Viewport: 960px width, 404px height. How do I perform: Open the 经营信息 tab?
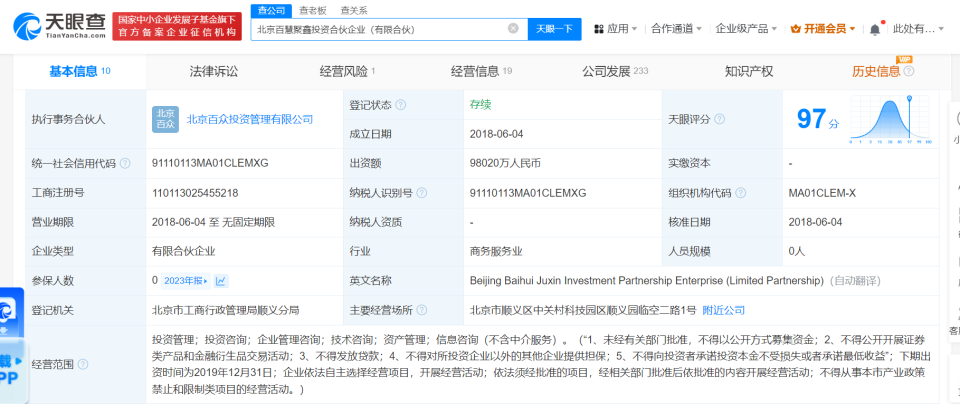[481, 72]
